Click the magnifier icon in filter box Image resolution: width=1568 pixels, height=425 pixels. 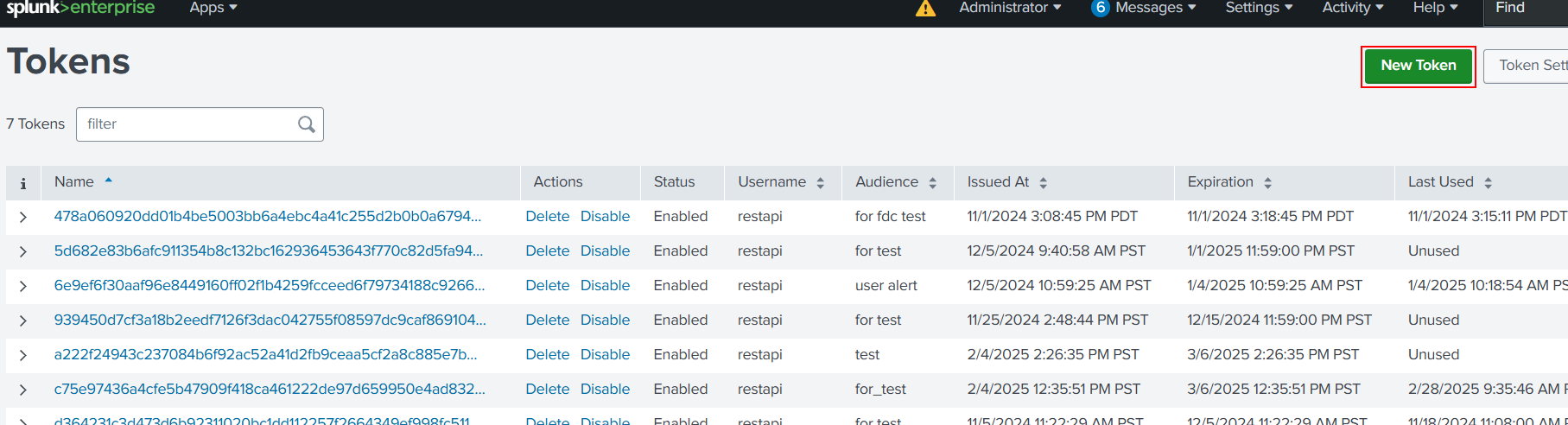tap(306, 124)
